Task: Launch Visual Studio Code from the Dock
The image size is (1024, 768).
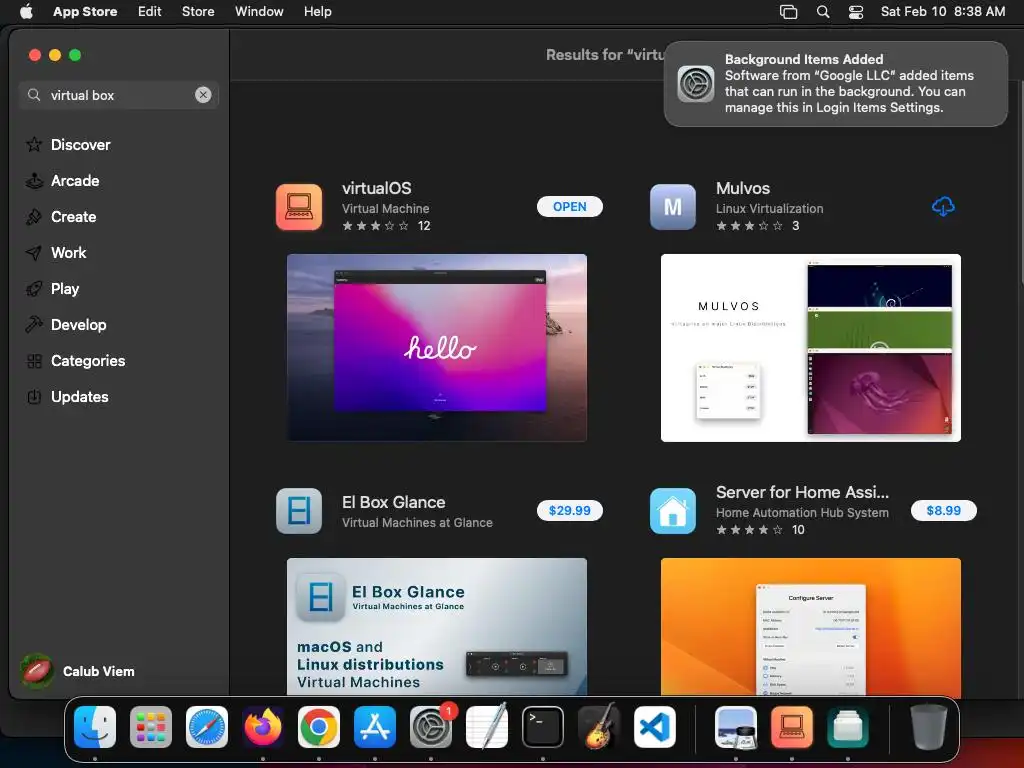Action: (655, 727)
